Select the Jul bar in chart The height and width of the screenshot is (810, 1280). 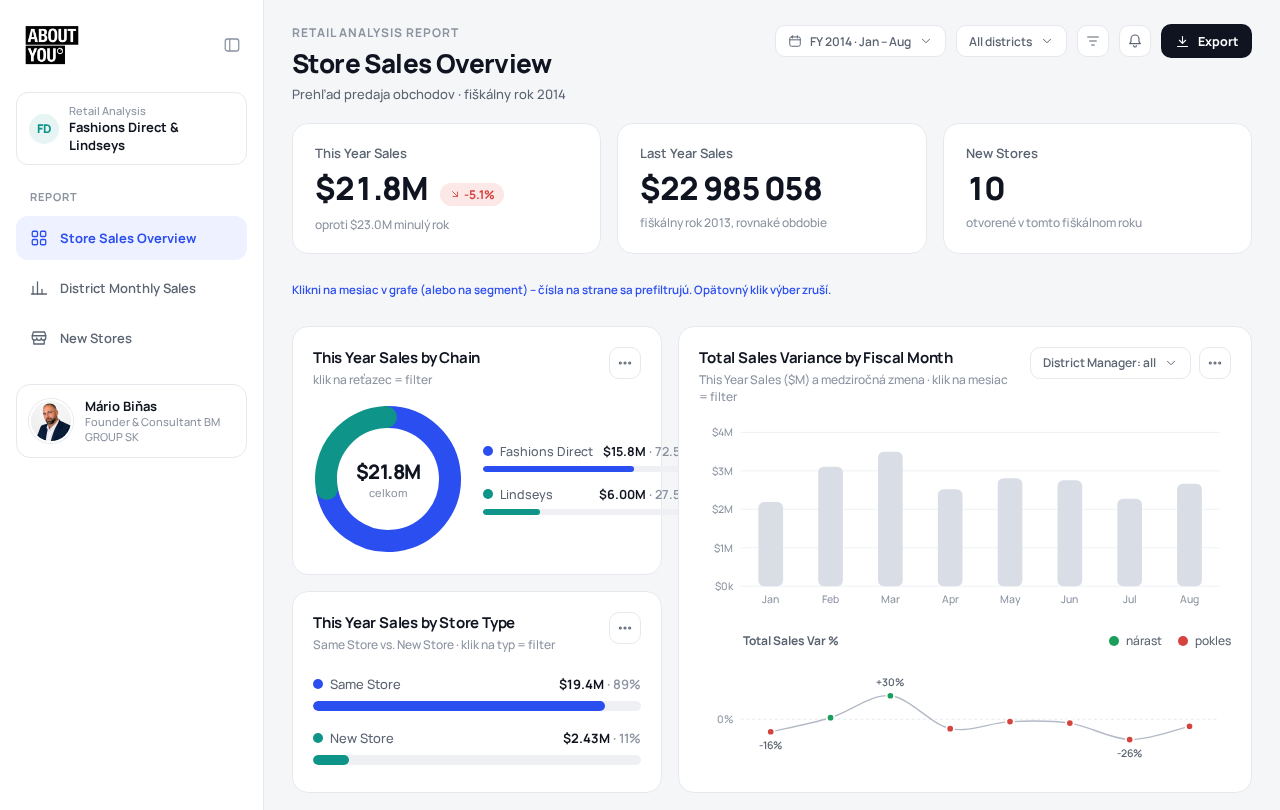pos(1130,543)
